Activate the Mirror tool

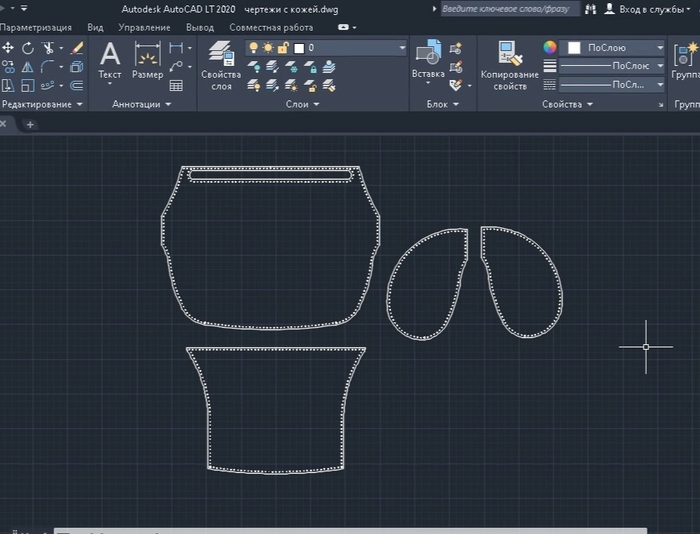28,67
